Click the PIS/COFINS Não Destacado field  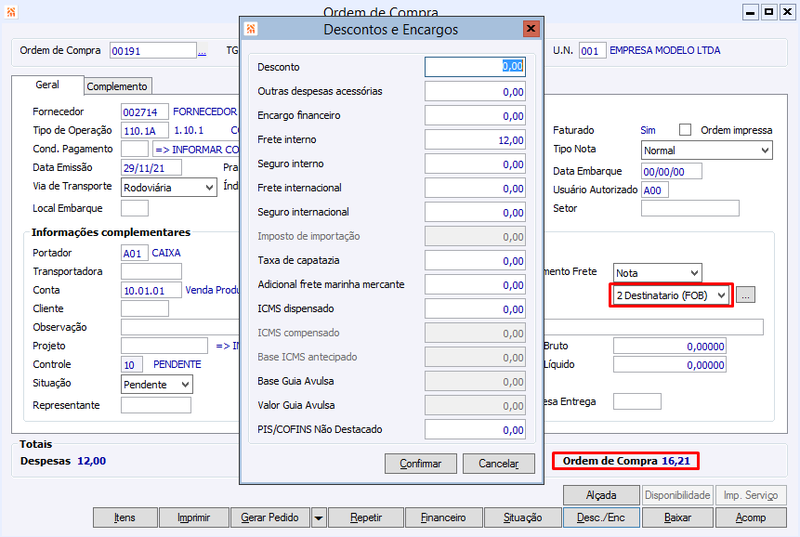pos(475,430)
